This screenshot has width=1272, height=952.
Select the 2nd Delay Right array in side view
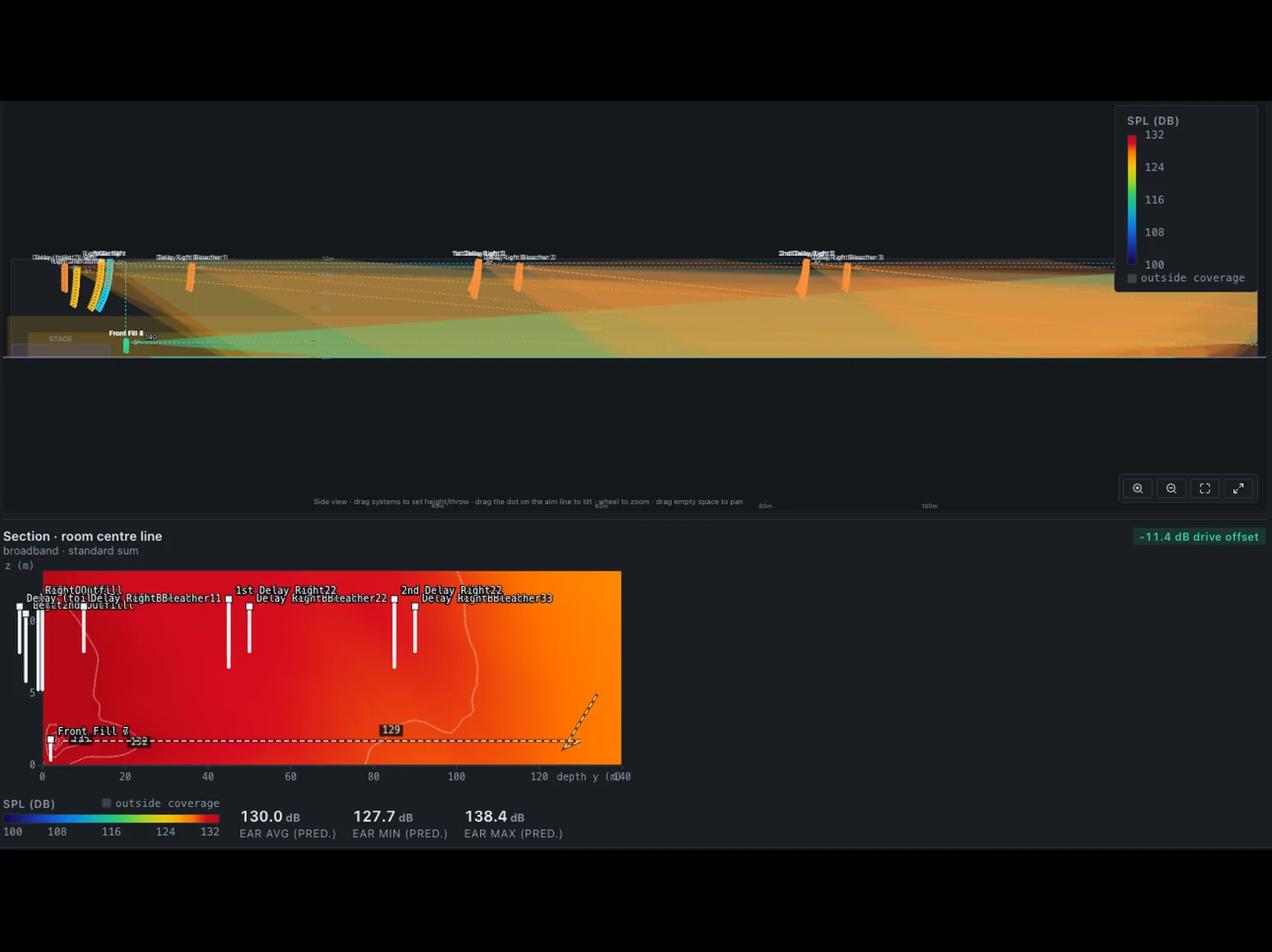click(803, 278)
